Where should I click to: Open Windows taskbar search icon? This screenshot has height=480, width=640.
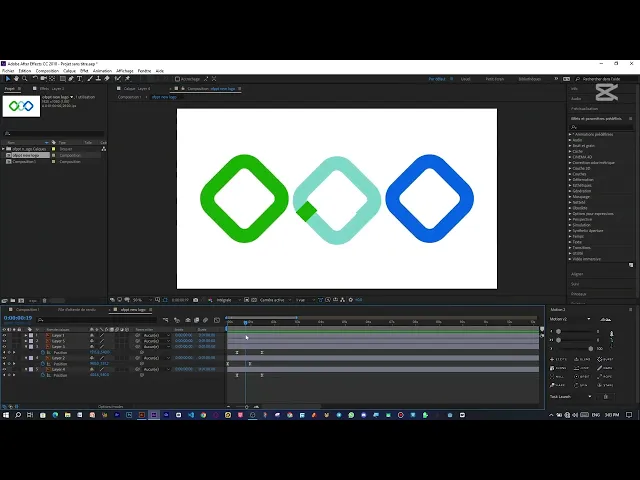pyautogui.click(x=18, y=415)
